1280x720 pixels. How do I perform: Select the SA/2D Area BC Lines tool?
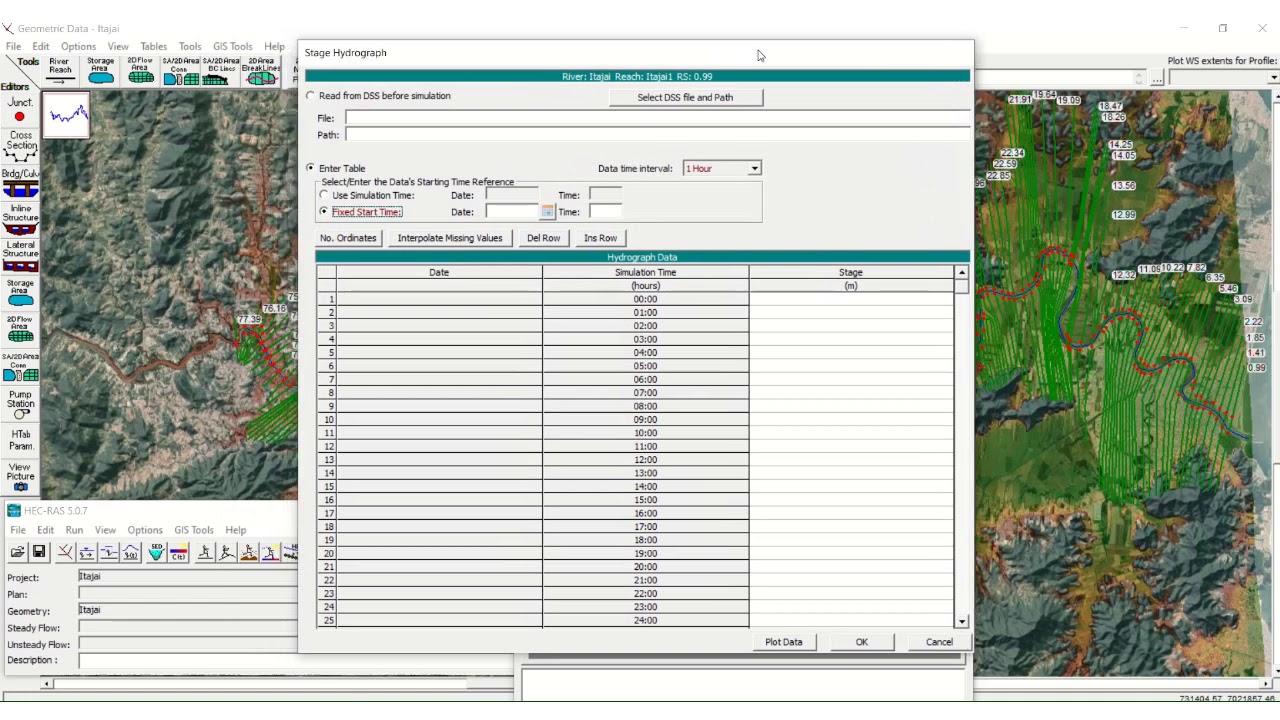220,71
